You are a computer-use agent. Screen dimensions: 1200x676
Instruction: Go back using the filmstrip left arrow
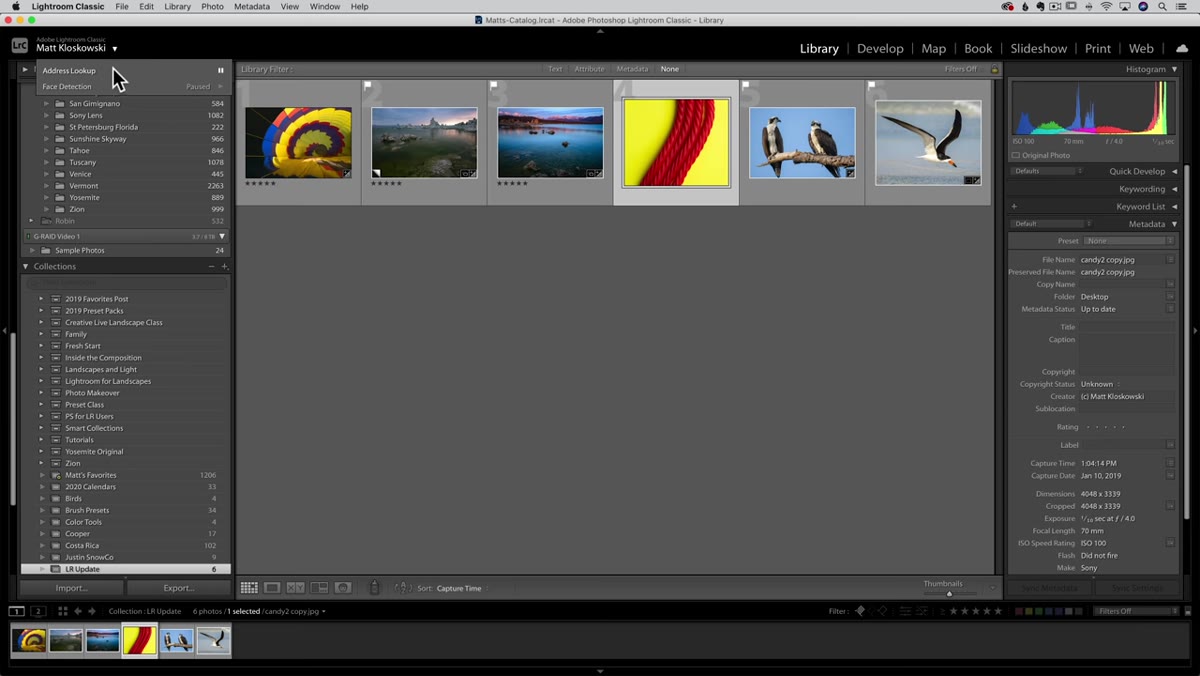78,611
